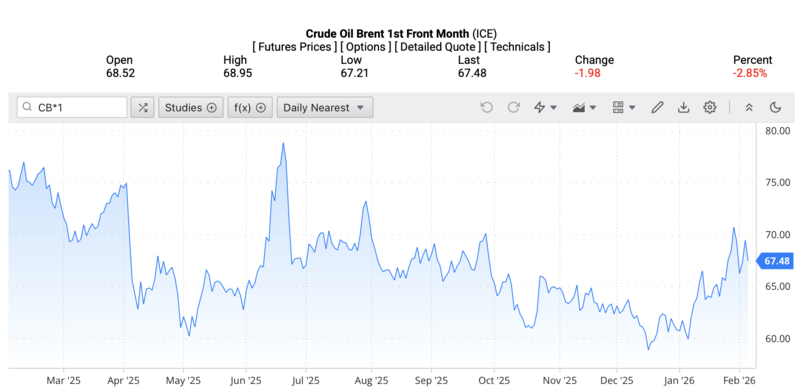
Task: Collapse the chart toolbar with double chevron
Action: tap(749, 107)
